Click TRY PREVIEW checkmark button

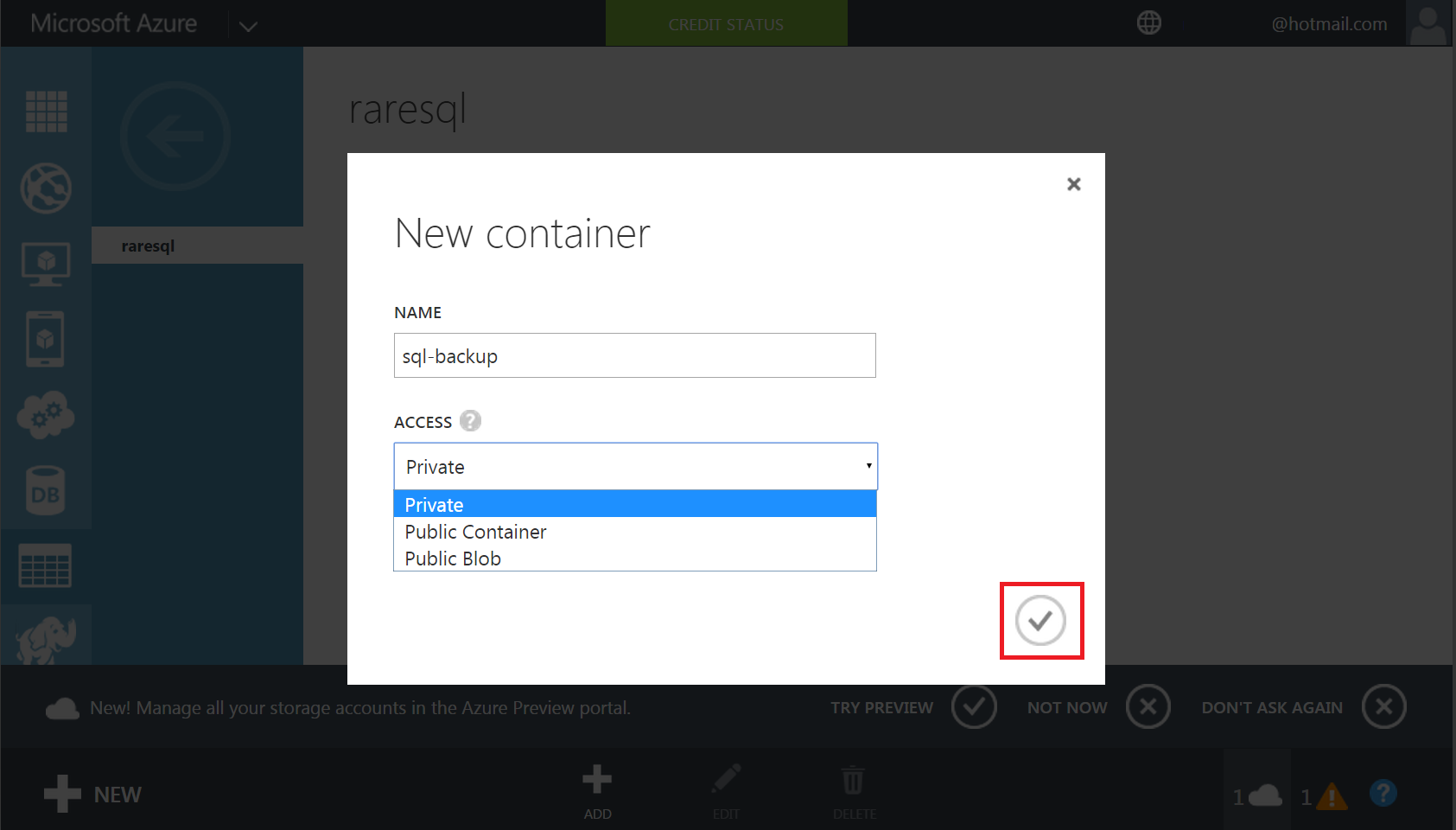point(974,707)
